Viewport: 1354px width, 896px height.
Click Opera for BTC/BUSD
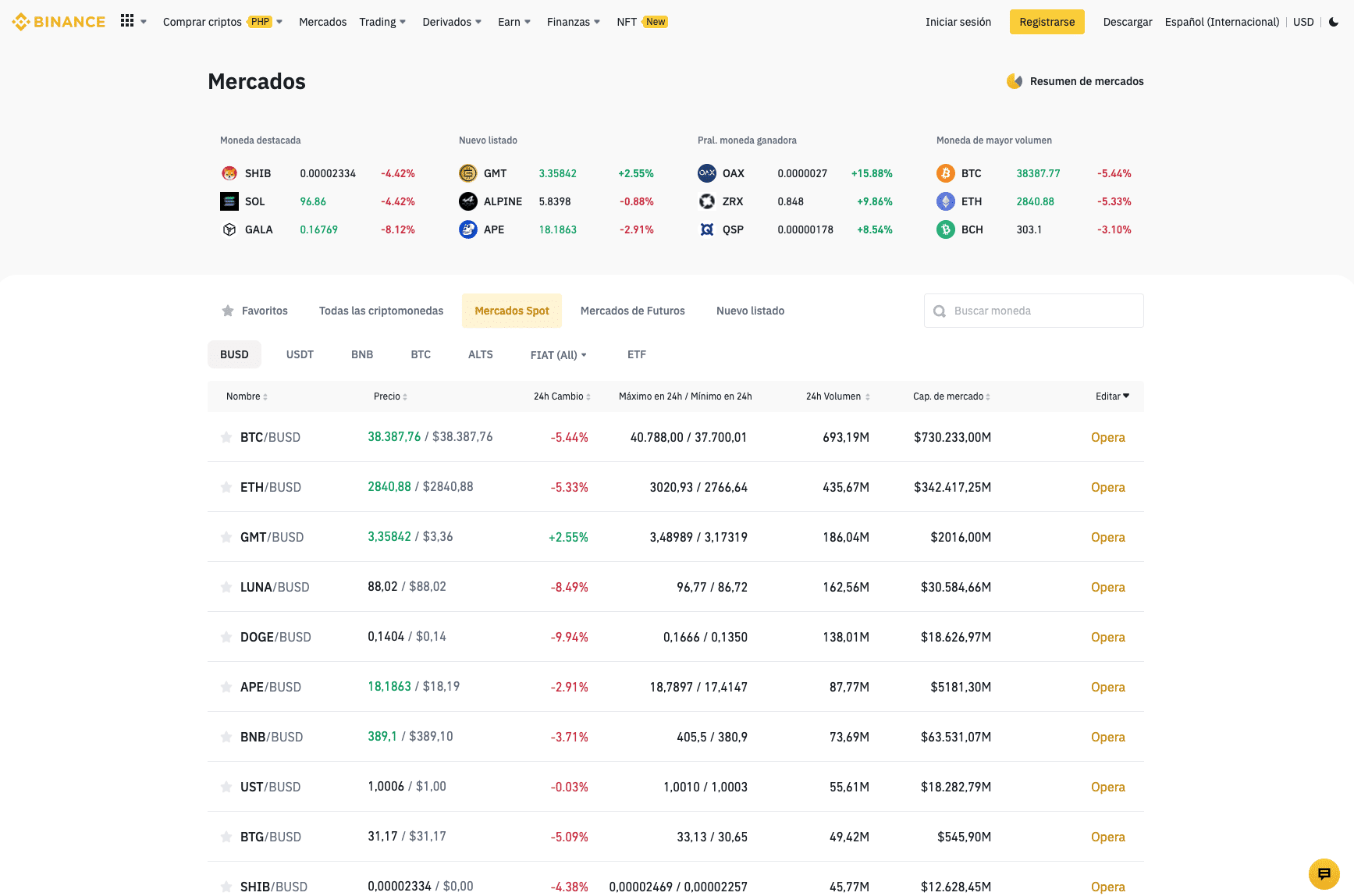pos(1108,437)
